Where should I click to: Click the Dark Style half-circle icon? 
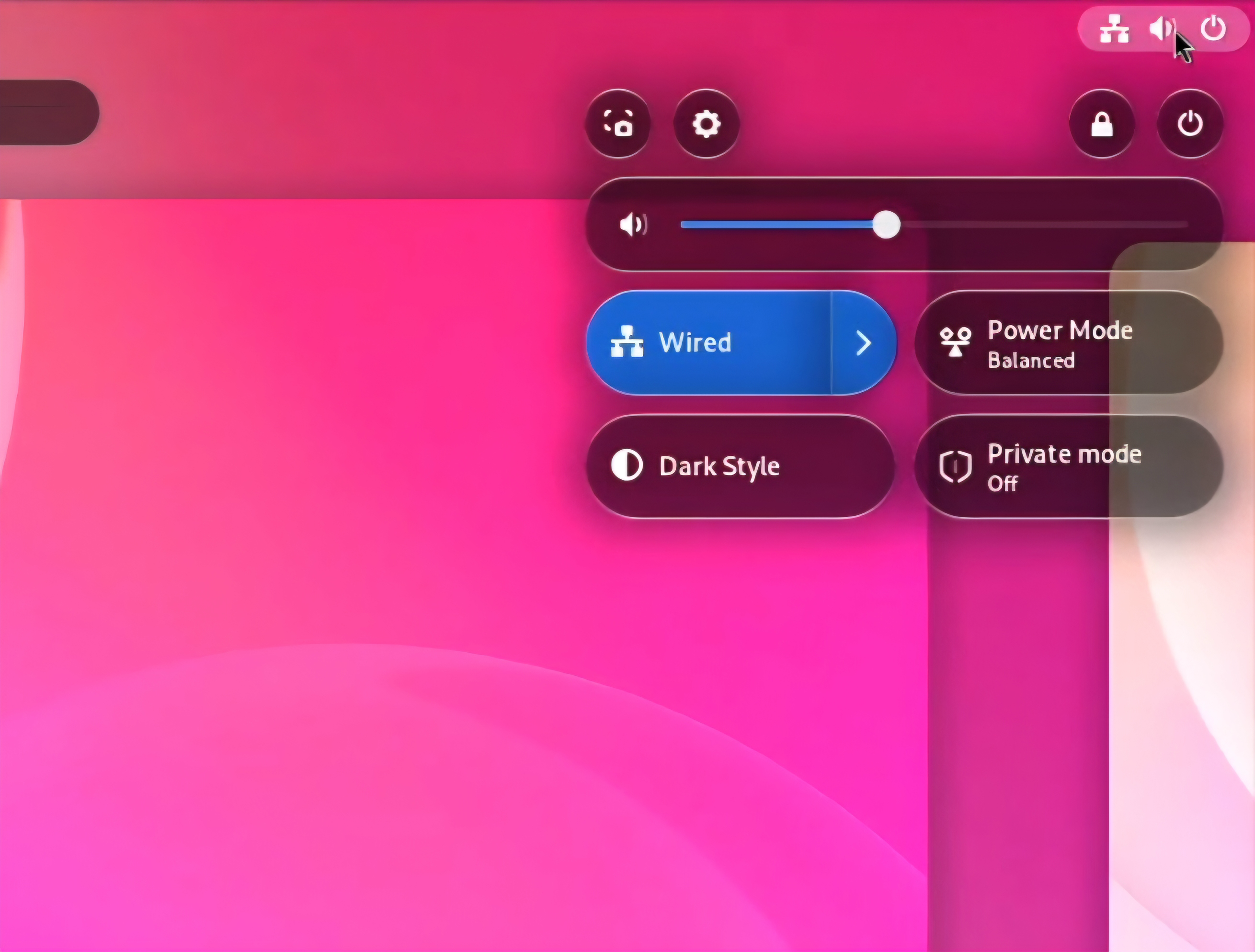[627, 465]
